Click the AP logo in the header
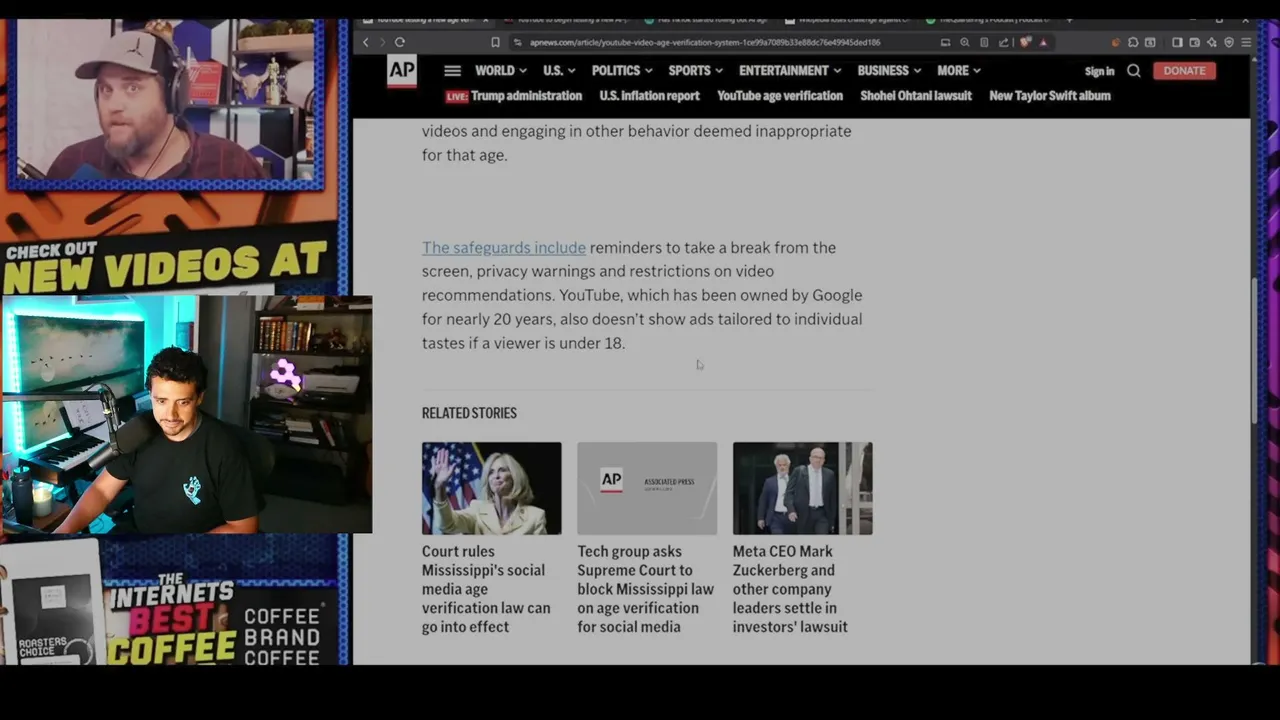 (402, 71)
